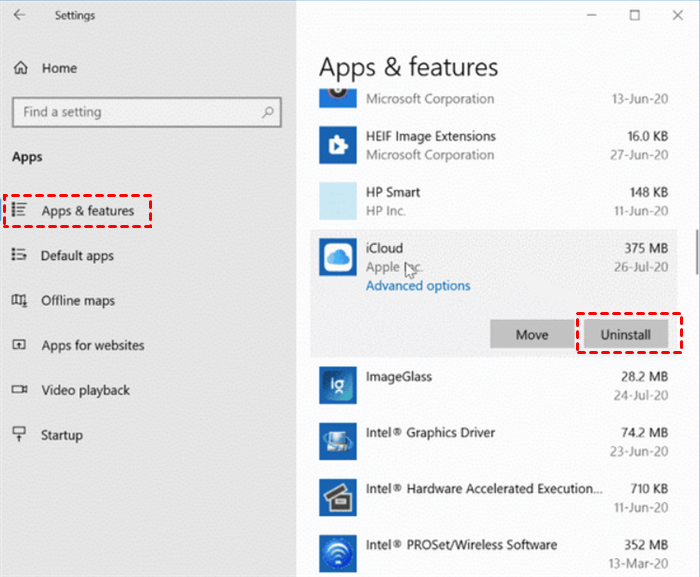Open Startup section
This screenshot has width=700, height=577.
click(x=62, y=435)
